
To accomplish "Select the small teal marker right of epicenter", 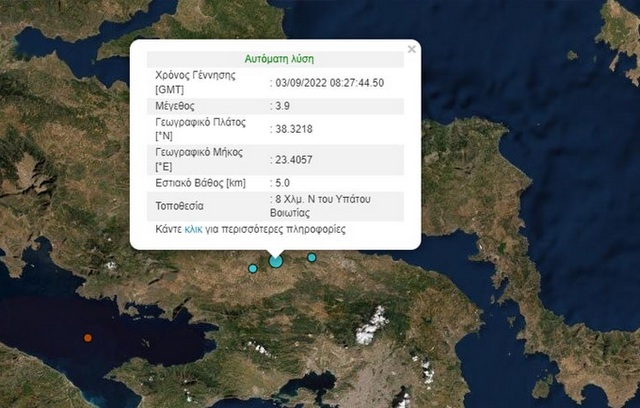I will pos(311,258).
